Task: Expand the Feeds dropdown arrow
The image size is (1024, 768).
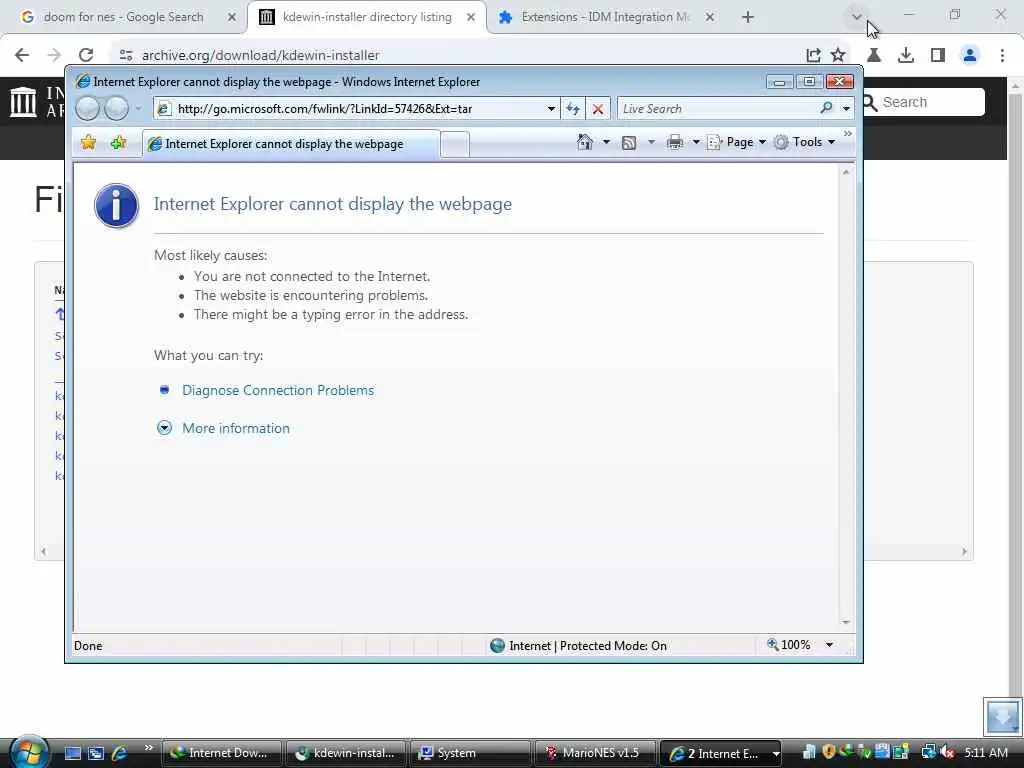Action: tap(650, 142)
